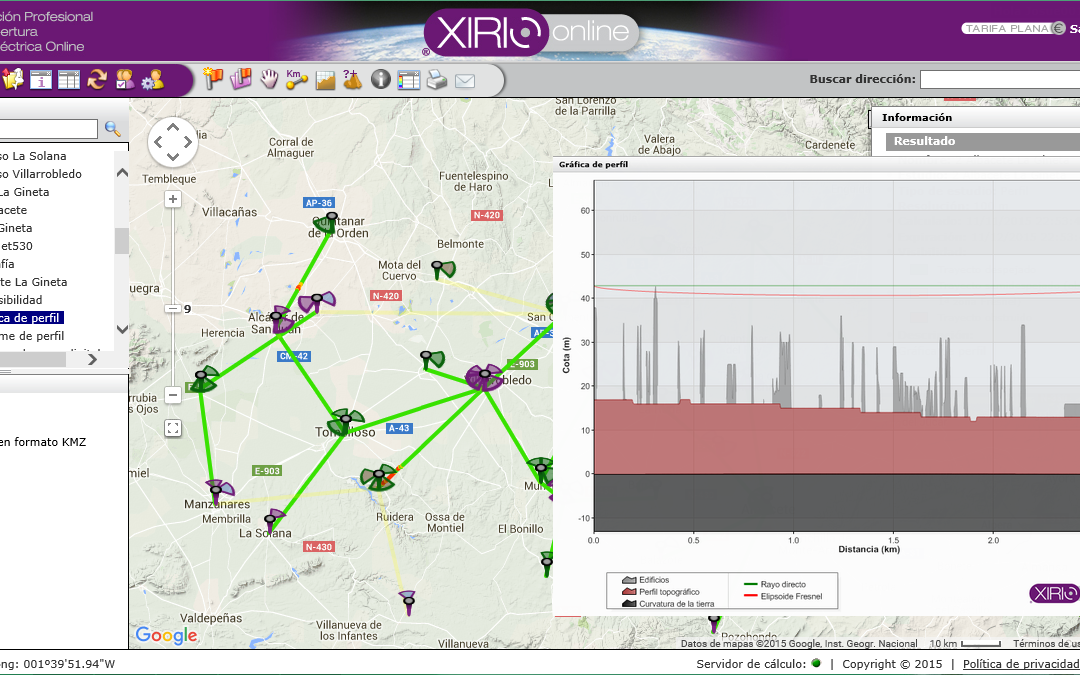Screen dimensions: 1080x675
Task: Select the elevation query mountain tool
Action: (352, 79)
